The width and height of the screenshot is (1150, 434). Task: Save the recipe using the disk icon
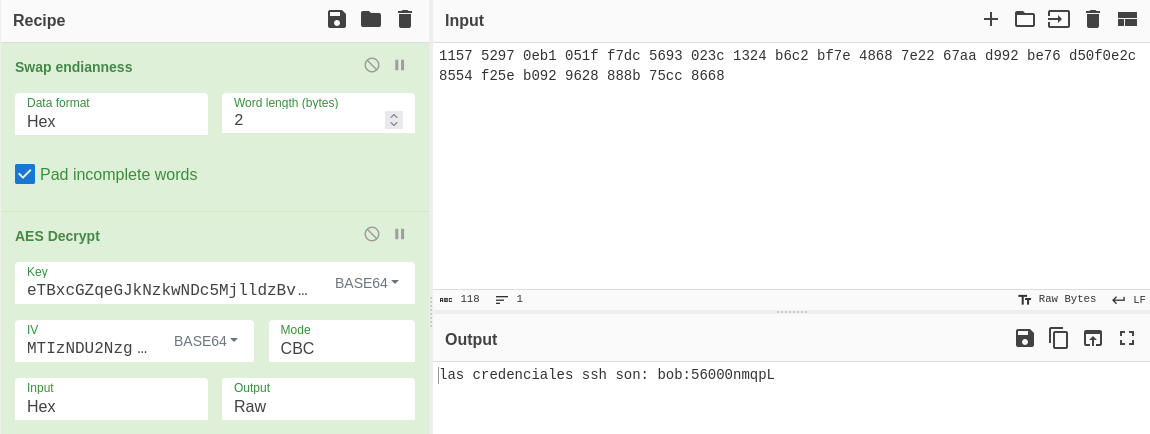tap(337, 20)
